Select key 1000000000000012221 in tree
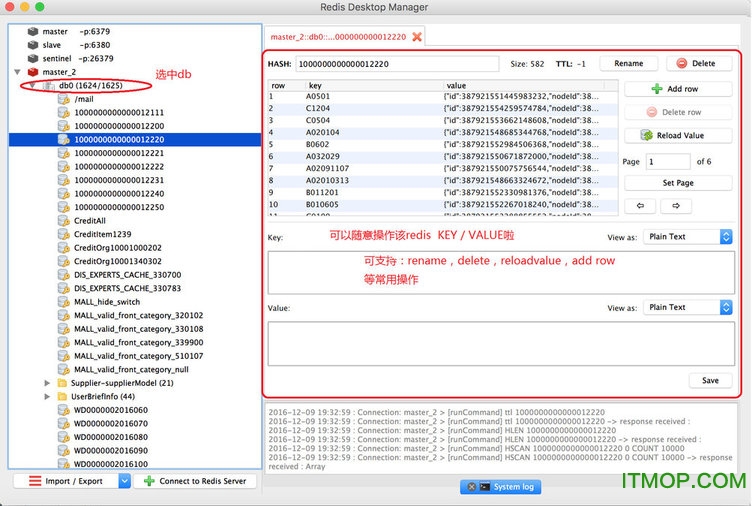 point(119,153)
